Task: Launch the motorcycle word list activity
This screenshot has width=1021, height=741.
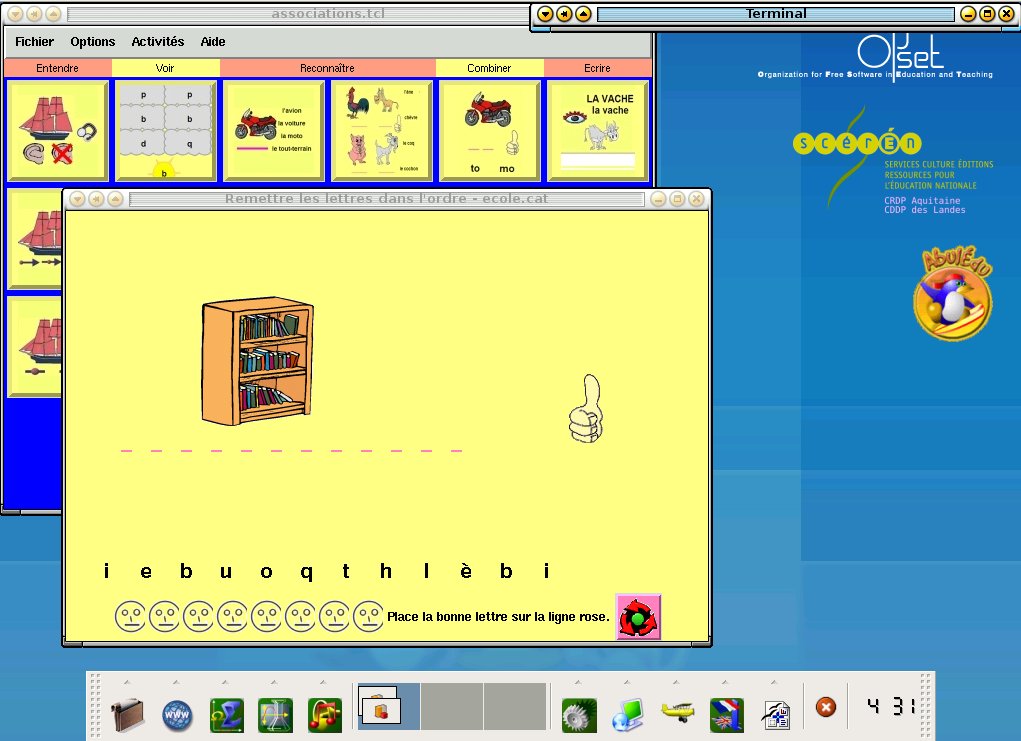Action: [274, 131]
